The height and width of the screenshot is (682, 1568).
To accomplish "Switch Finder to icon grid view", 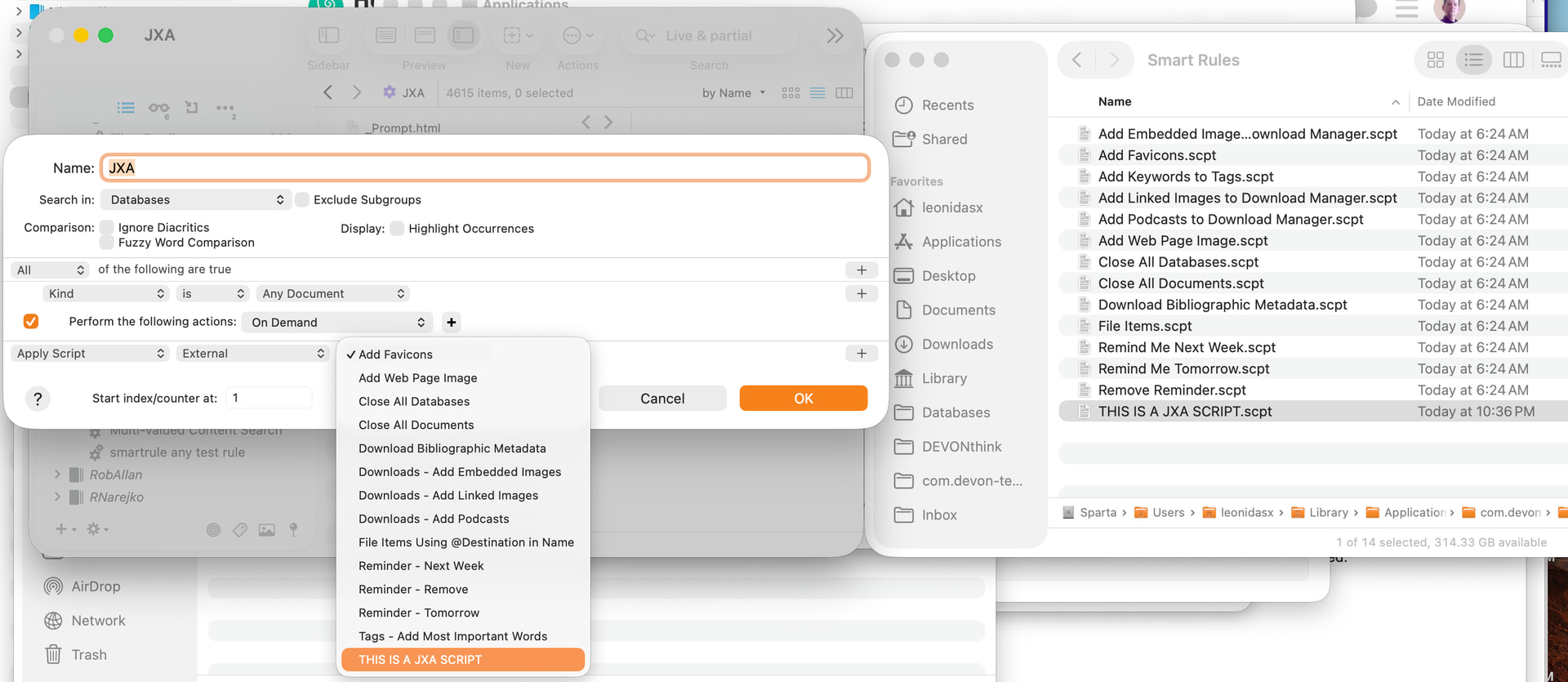I will point(1435,60).
